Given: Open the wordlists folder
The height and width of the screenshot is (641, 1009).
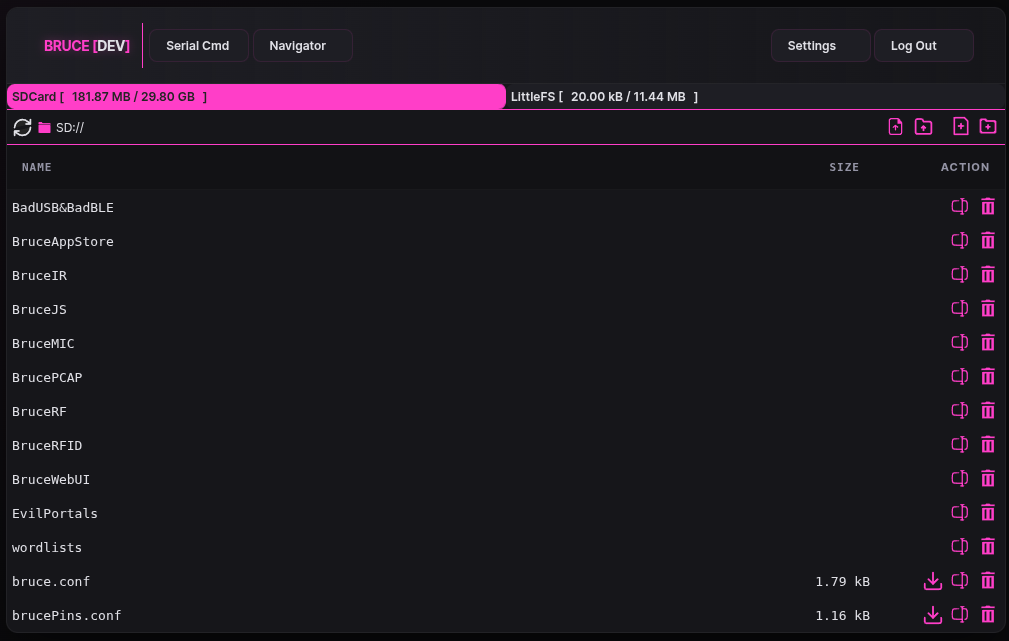Looking at the screenshot, I should 47,548.
